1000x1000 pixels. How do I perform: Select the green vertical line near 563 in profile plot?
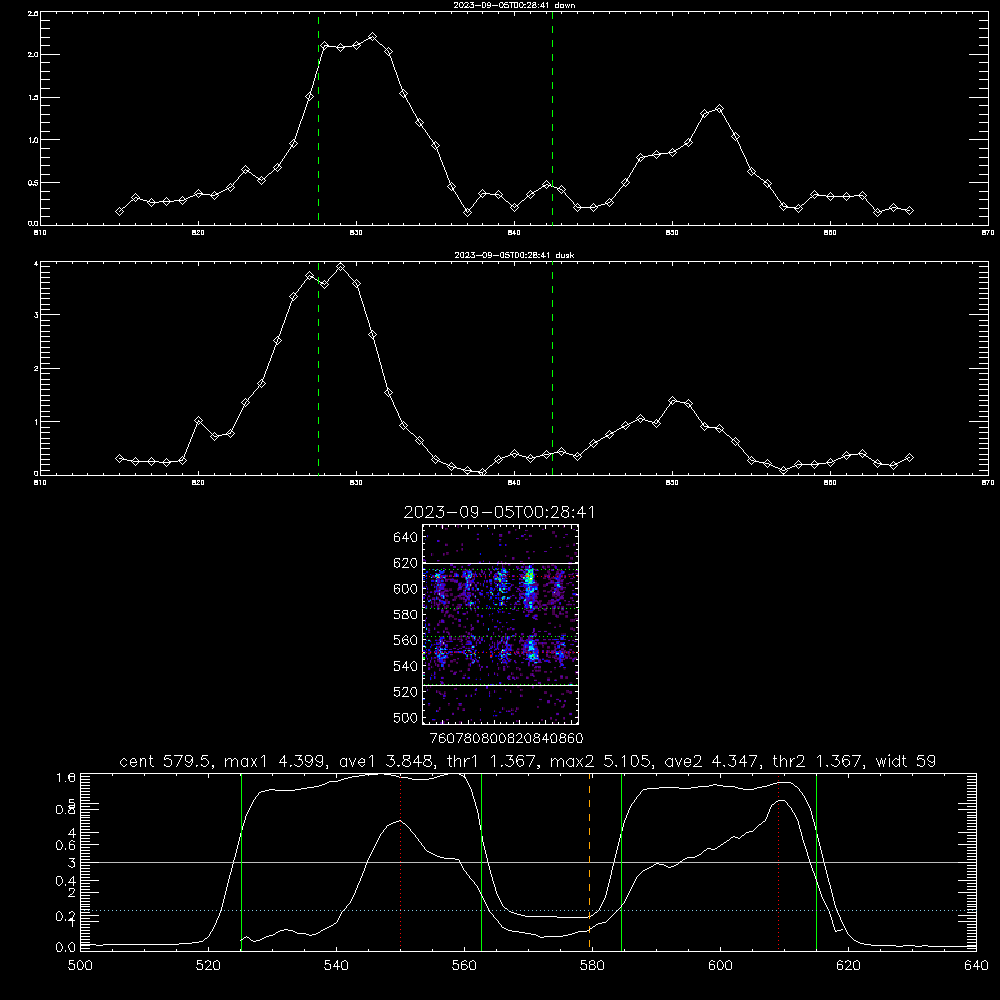tap(482, 862)
